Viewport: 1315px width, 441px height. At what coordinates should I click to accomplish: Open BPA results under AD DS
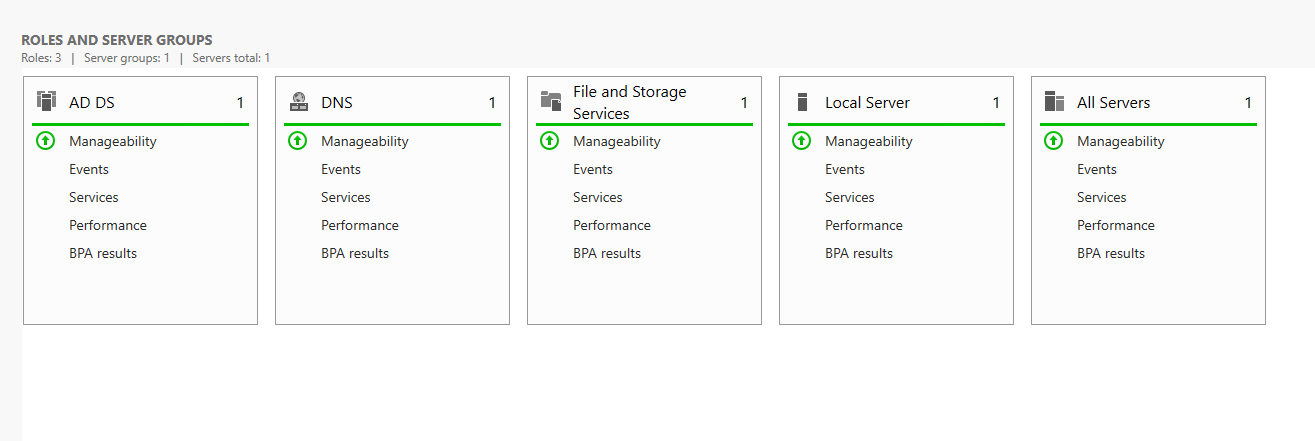point(103,253)
